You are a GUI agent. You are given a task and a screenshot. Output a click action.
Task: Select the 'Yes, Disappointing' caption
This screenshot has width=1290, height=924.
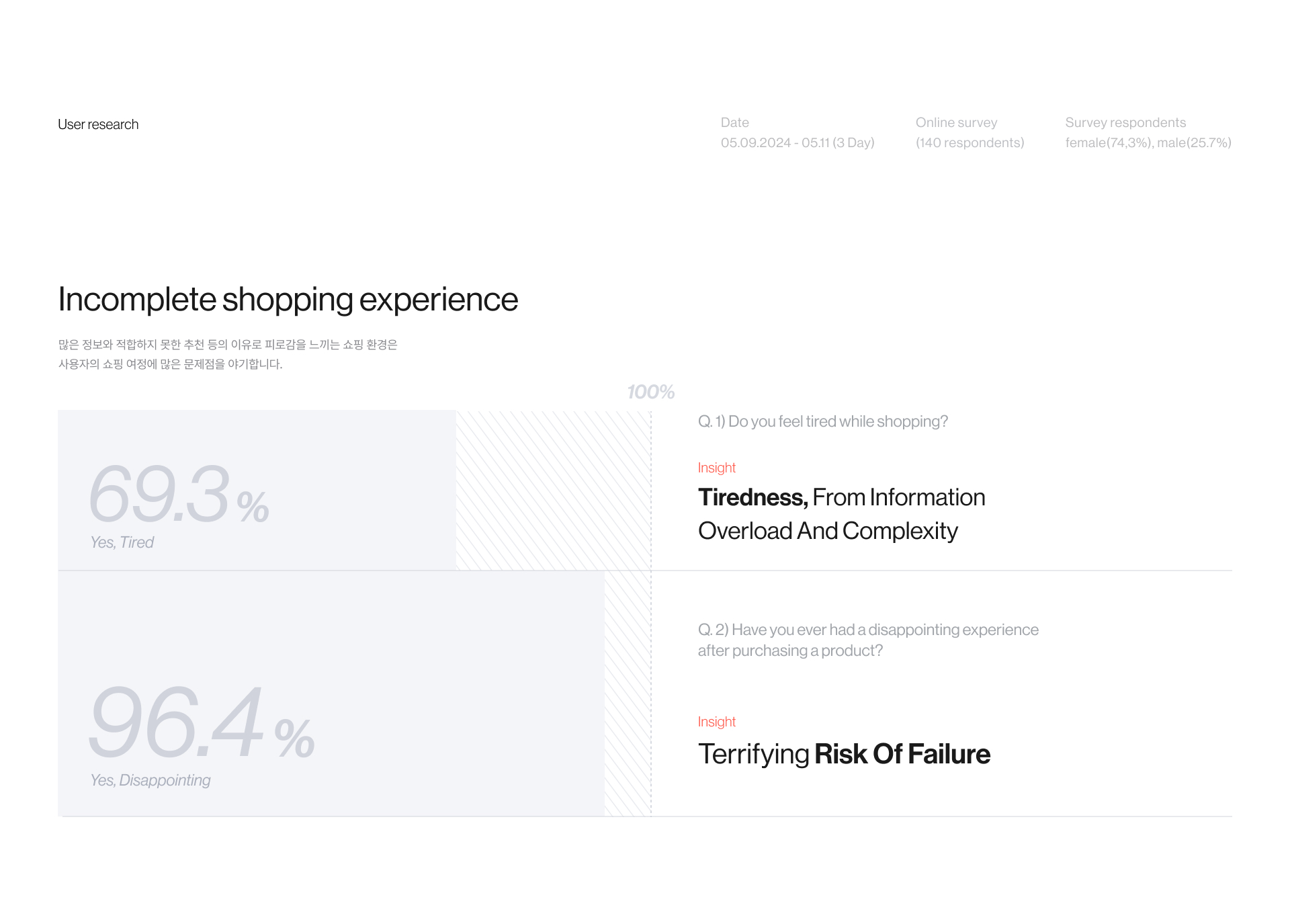150,780
